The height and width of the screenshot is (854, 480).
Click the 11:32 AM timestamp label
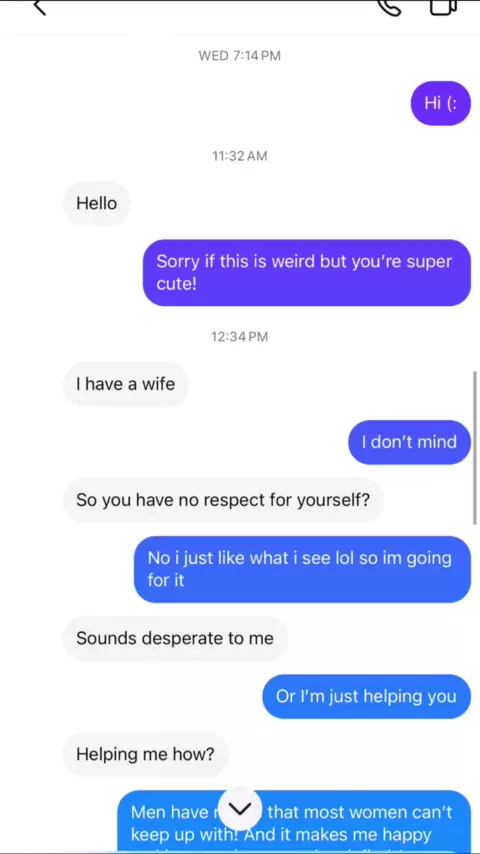click(x=240, y=156)
